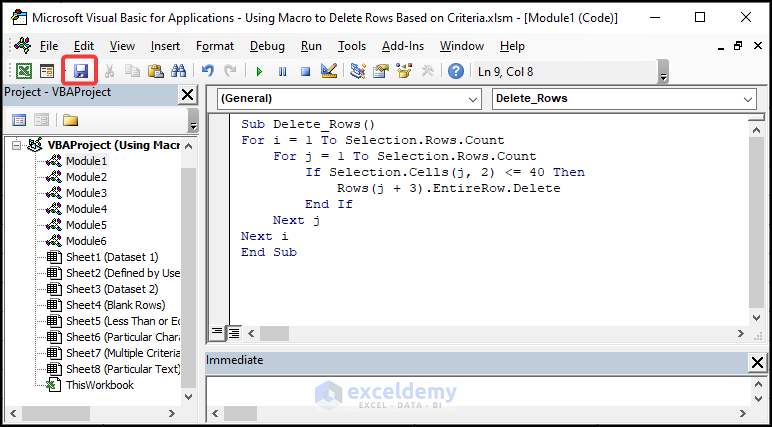Click View Code icon in Project panel
The image size is (772, 427).
point(19,120)
